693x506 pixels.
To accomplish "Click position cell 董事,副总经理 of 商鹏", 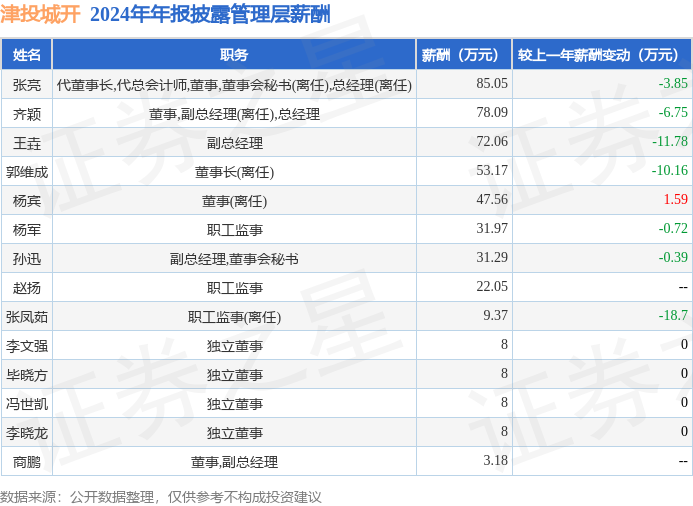I will coord(234,462).
